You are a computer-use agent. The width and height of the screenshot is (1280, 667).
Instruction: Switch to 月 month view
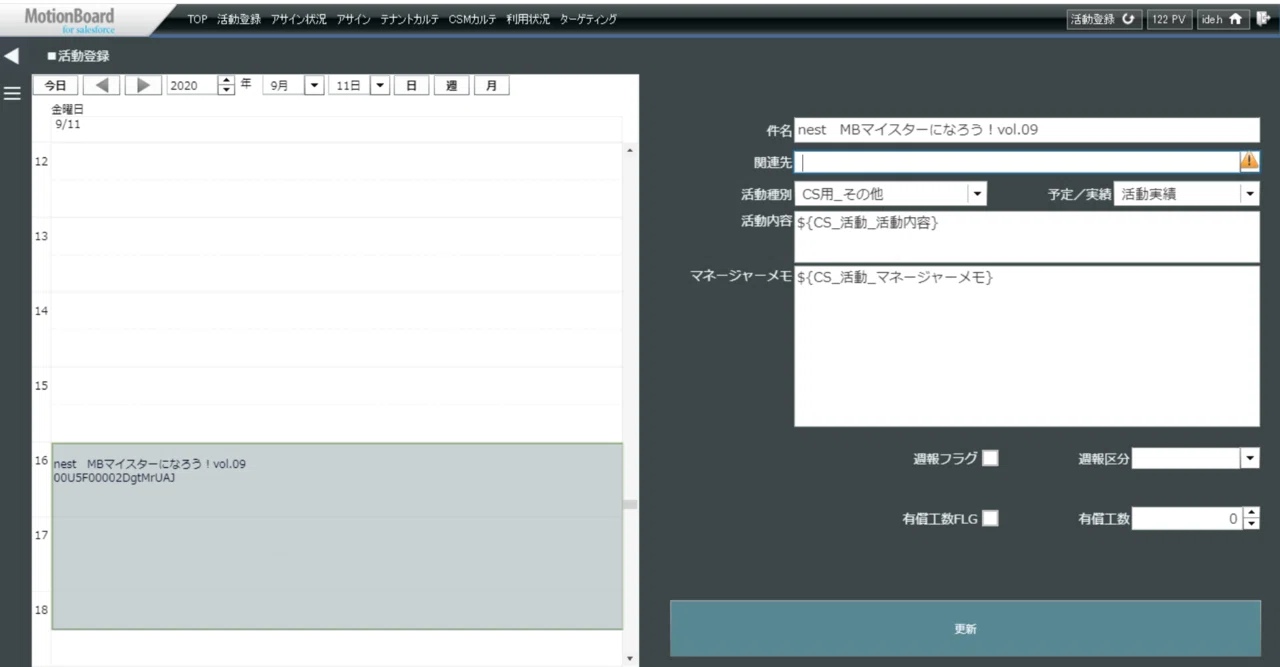tap(491, 86)
